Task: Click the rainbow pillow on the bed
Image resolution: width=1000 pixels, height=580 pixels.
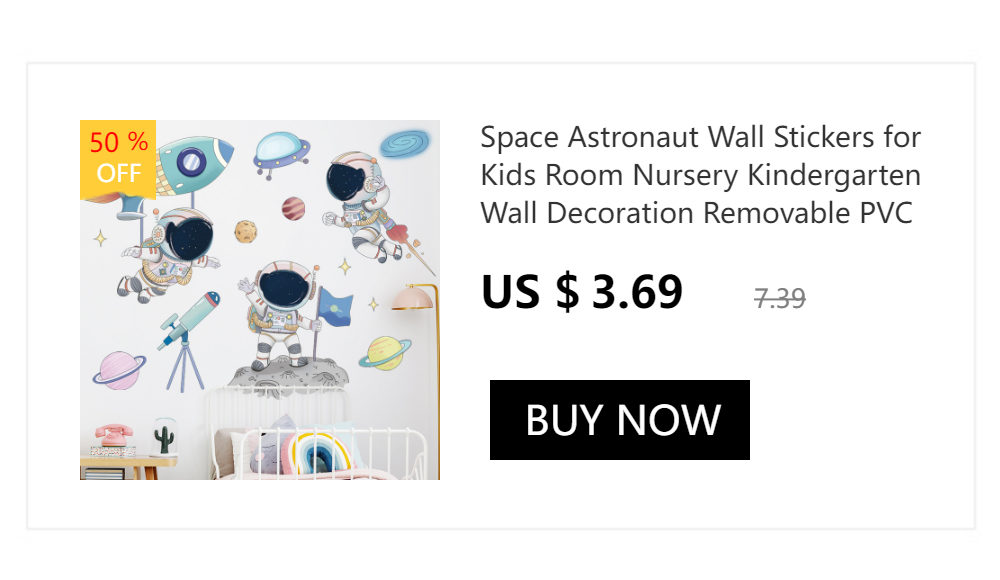Action: point(316,452)
